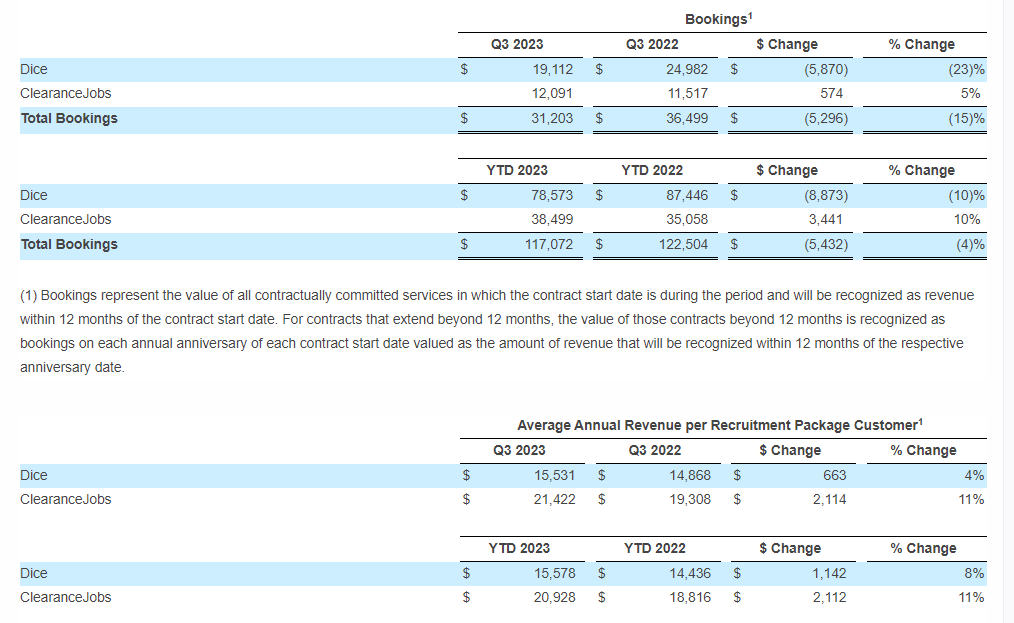
Task: Click the ClearanceJobs value 11,517
Action: click(x=688, y=93)
